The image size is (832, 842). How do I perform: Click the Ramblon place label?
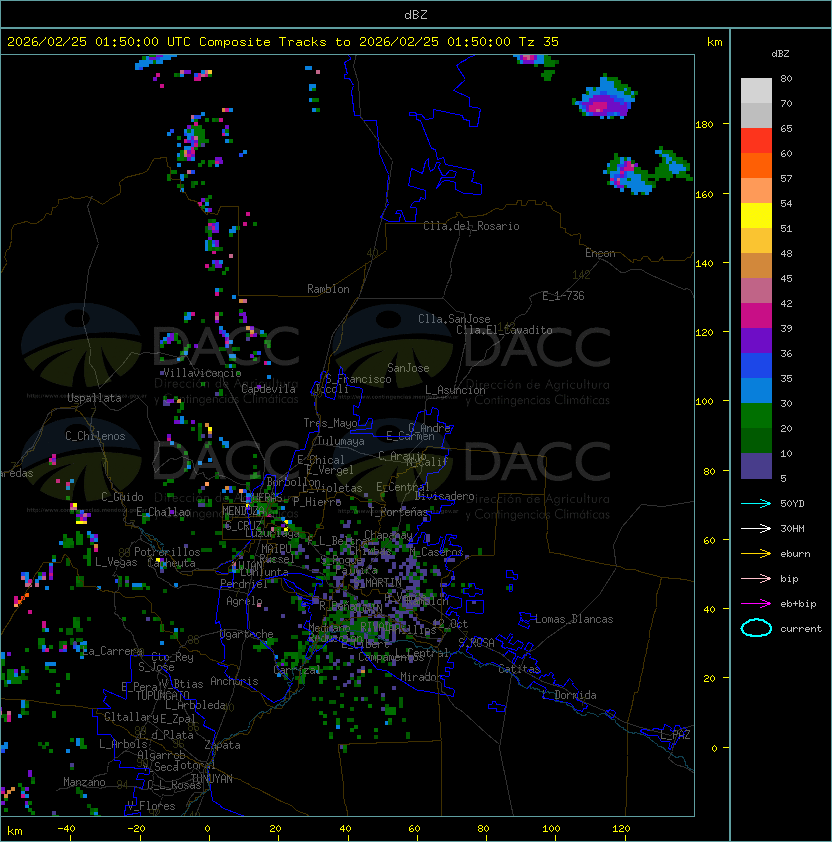328,289
